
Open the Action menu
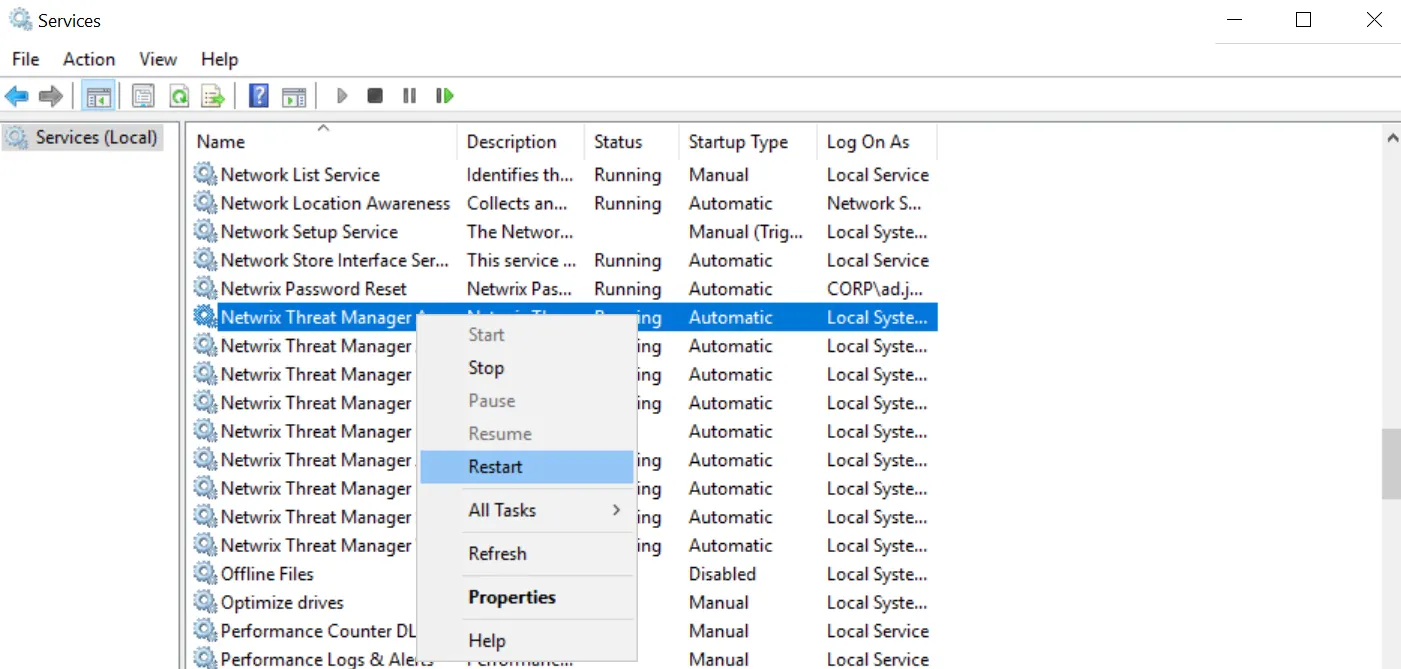pyautogui.click(x=89, y=59)
